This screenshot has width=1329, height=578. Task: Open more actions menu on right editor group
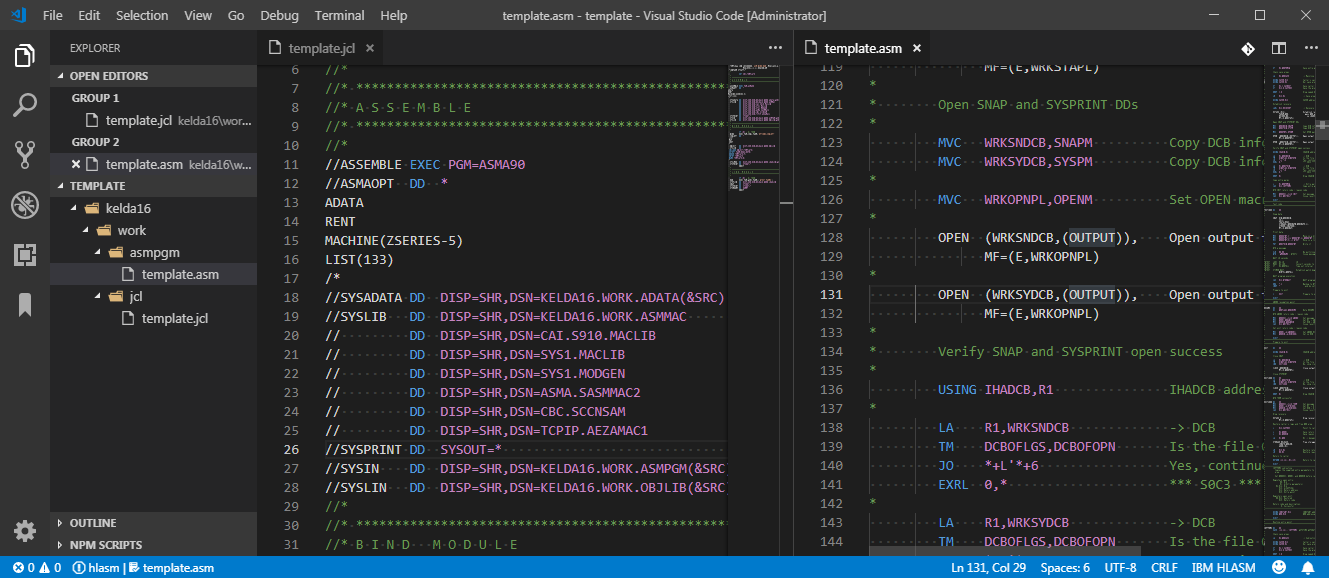pos(1312,47)
